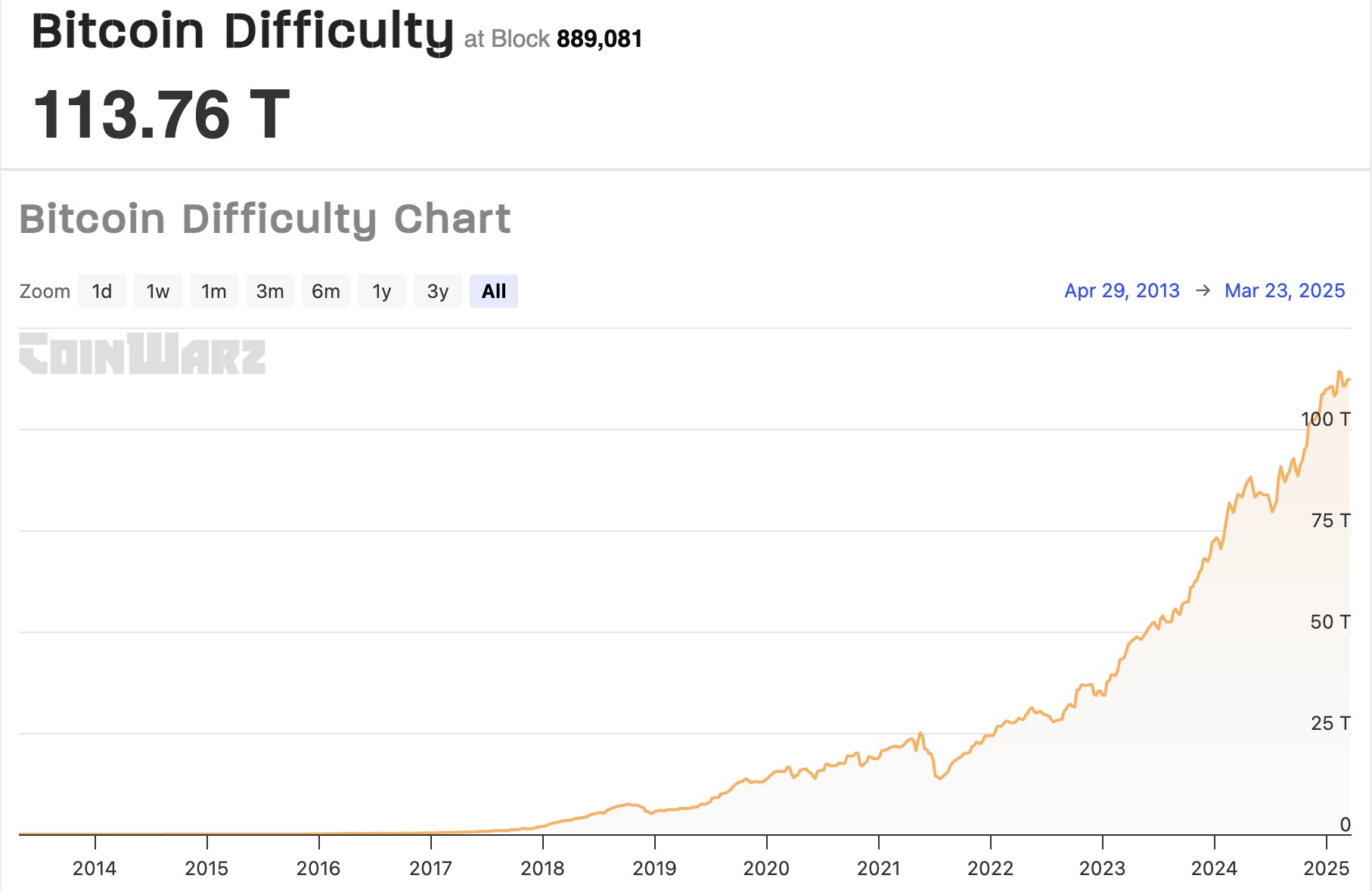1372x891 pixels.
Task: Click the 2014 x-axis label
Action: [95, 868]
